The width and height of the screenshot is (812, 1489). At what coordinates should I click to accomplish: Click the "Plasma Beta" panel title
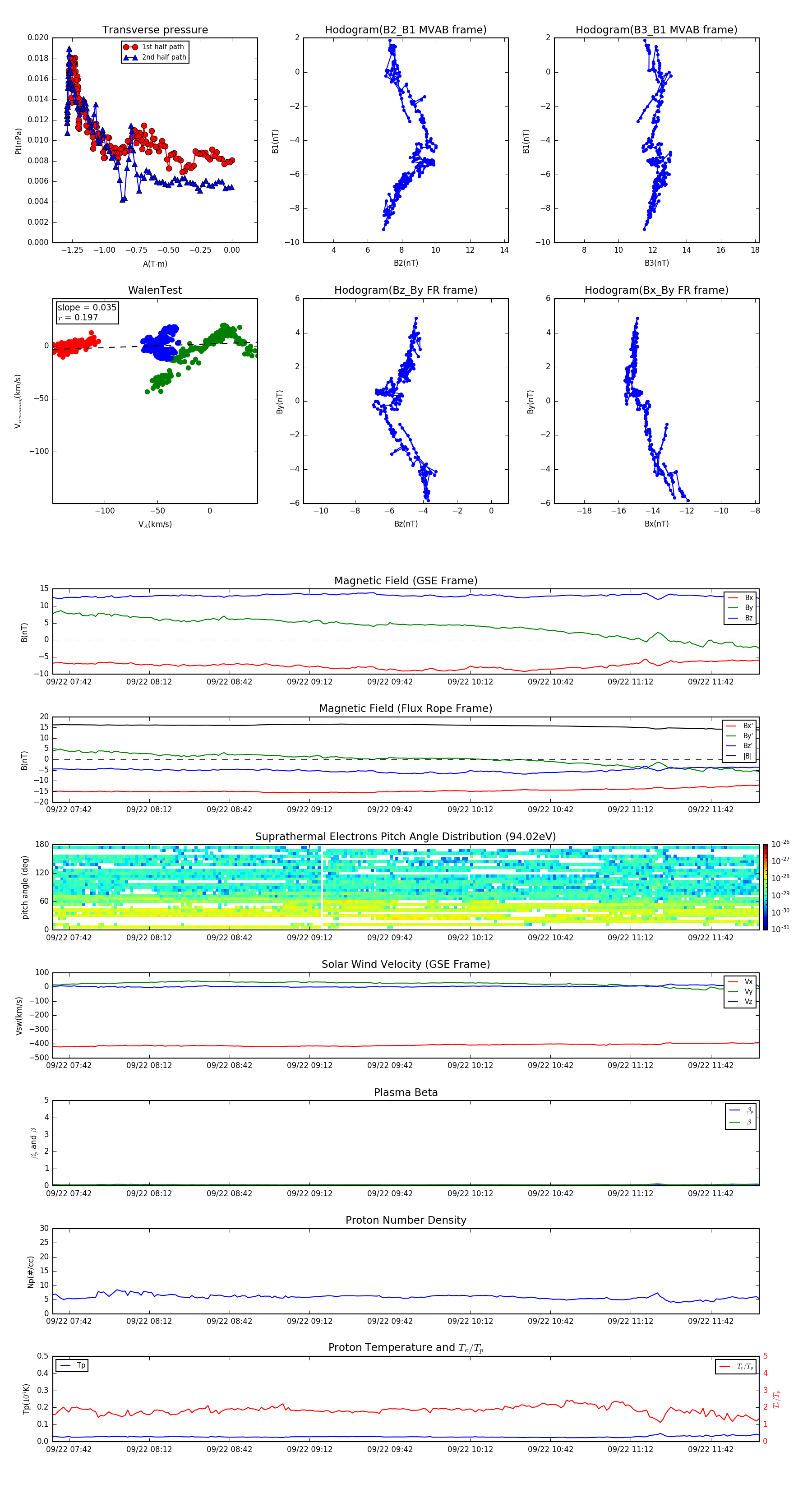coord(406,1092)
